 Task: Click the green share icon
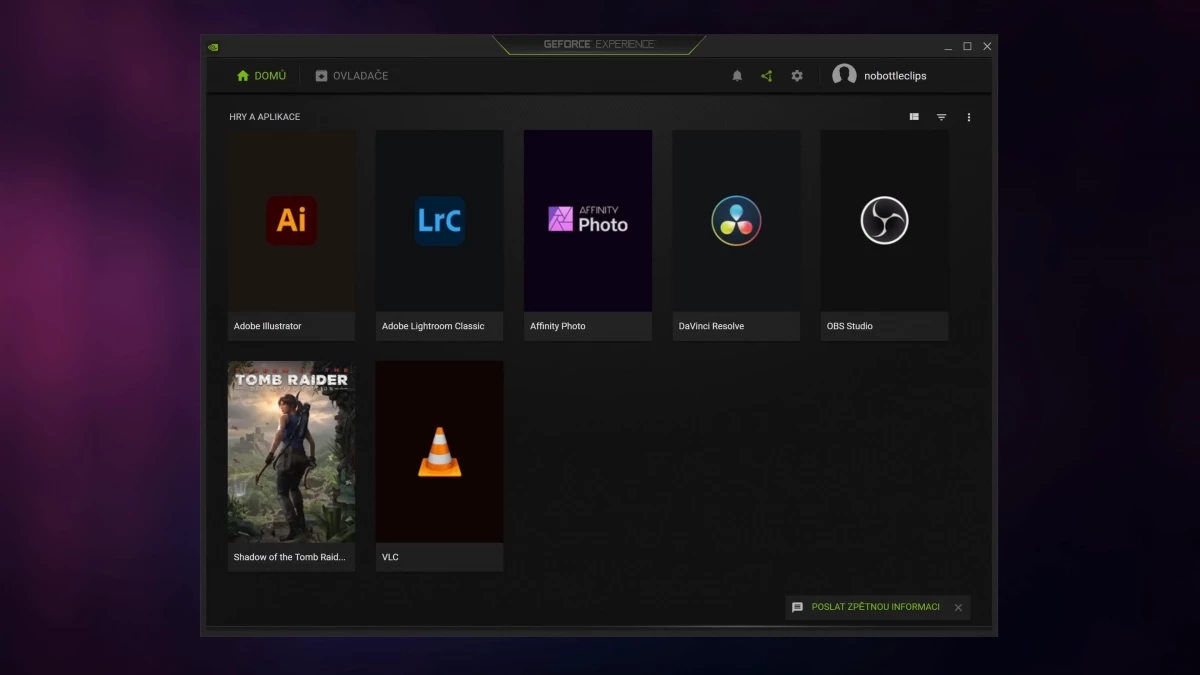pyautogui.click(x=767, y=76)
